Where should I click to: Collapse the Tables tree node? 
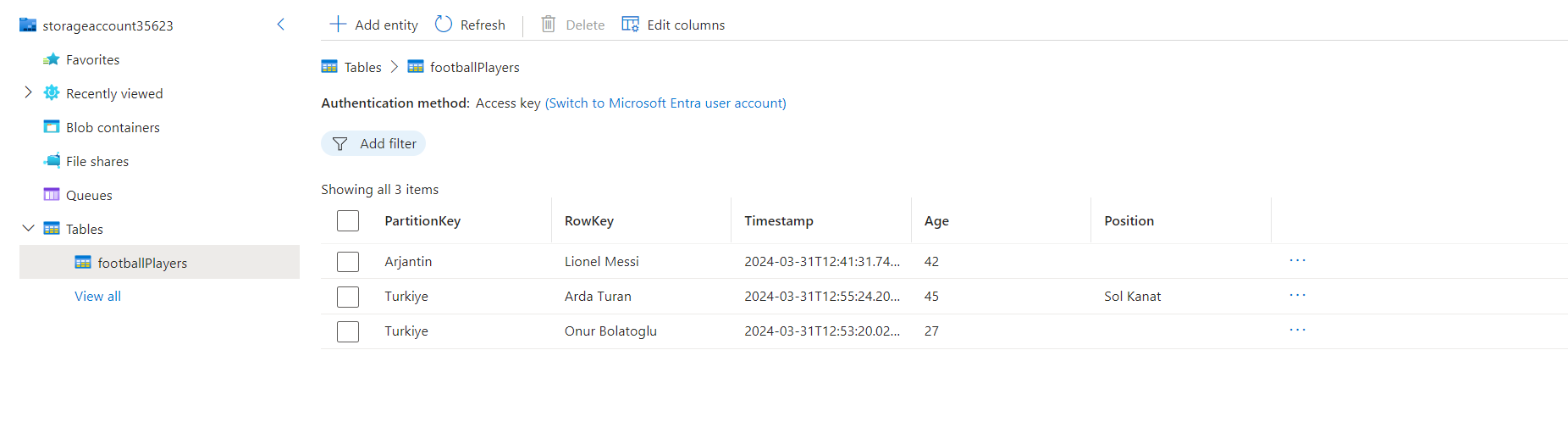(28, 228)
